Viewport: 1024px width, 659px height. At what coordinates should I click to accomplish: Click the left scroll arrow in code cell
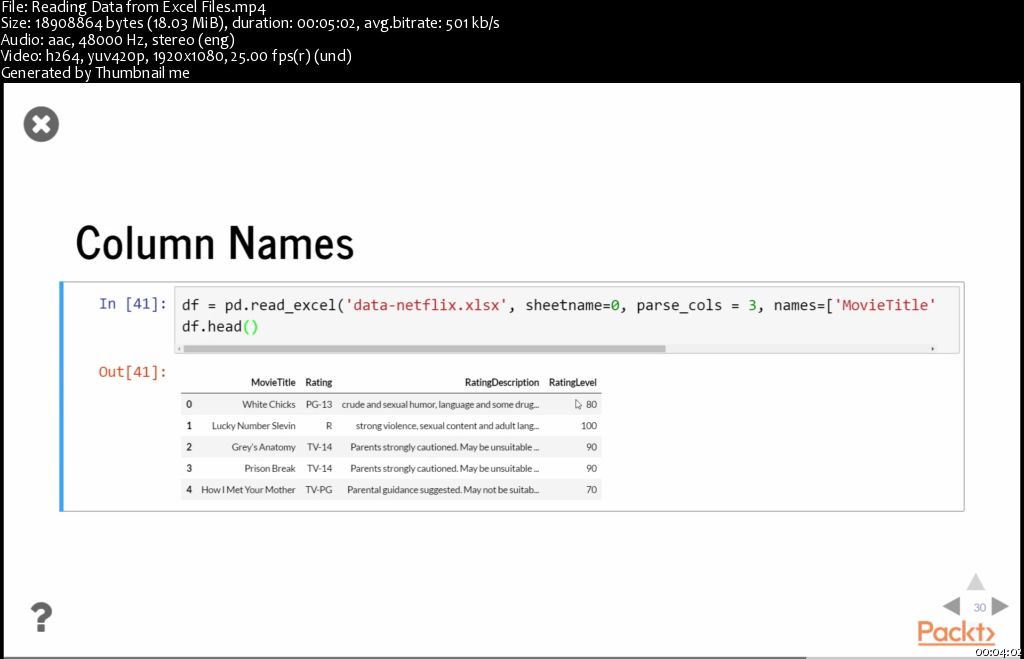180,349
